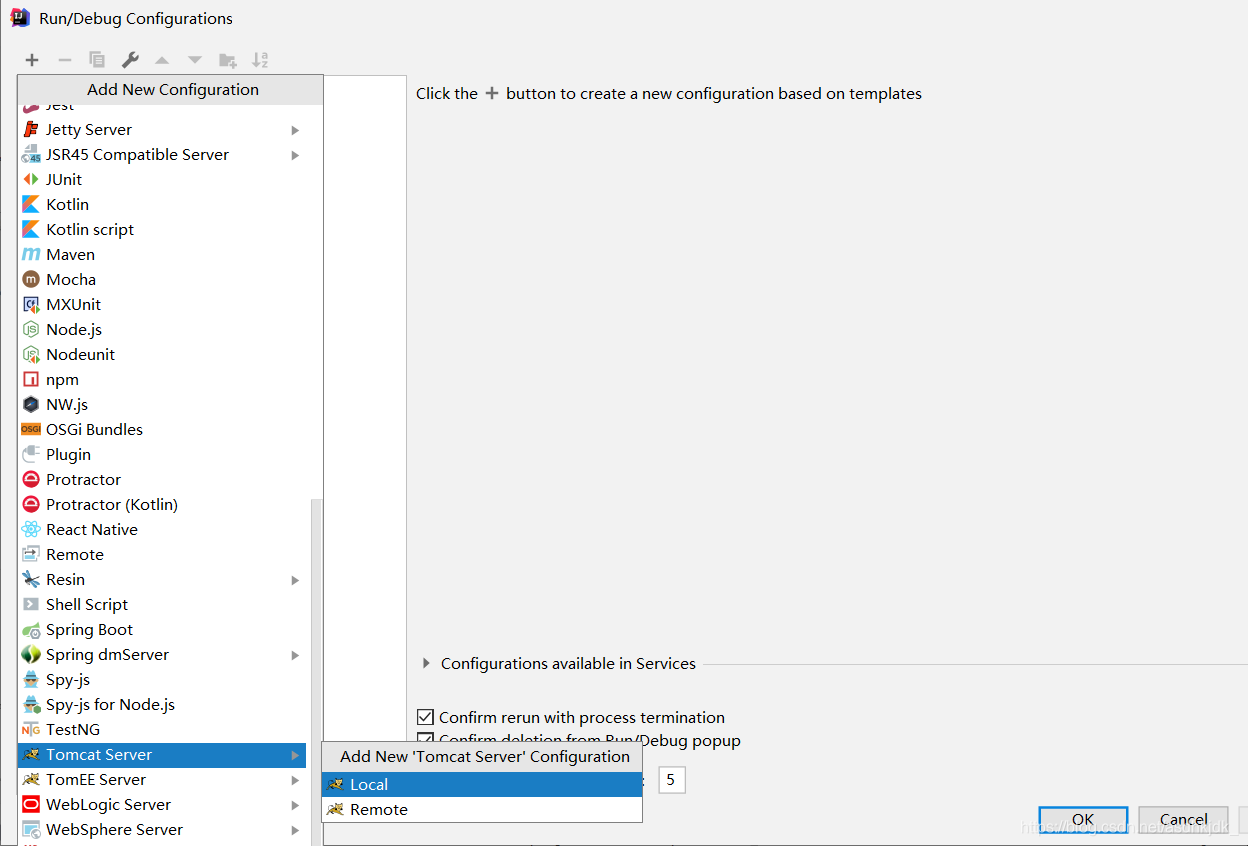Choose Local Tomcat Server configuration
The height and width of the screenshot is (846, 1248).
(x=482, y=784)
